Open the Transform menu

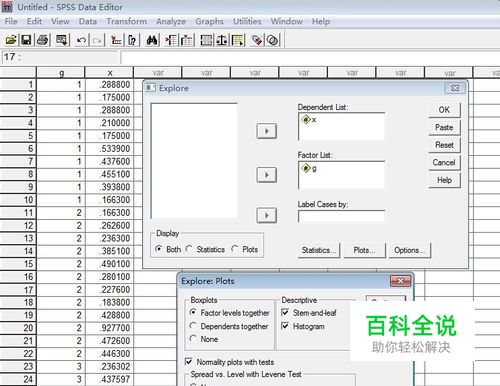[x=127, y=21]
